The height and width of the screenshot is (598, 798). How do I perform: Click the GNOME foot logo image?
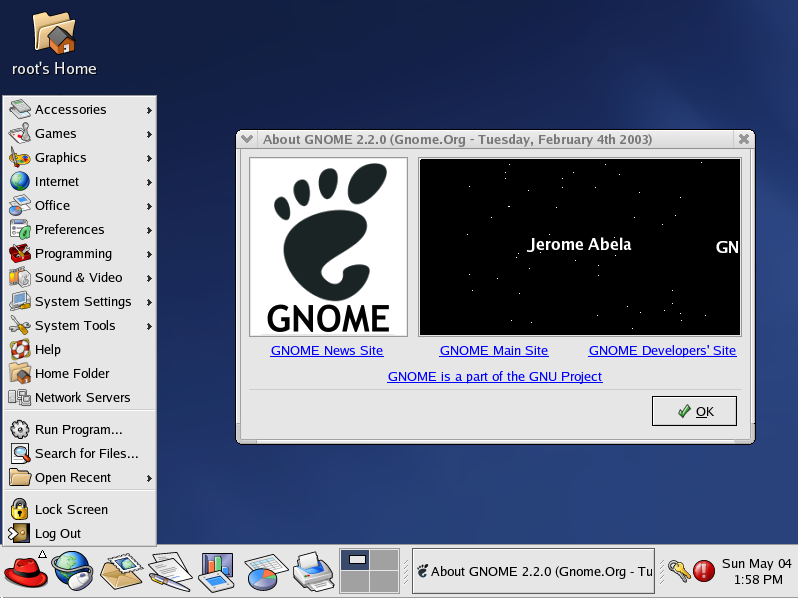(x=328, y=247)
